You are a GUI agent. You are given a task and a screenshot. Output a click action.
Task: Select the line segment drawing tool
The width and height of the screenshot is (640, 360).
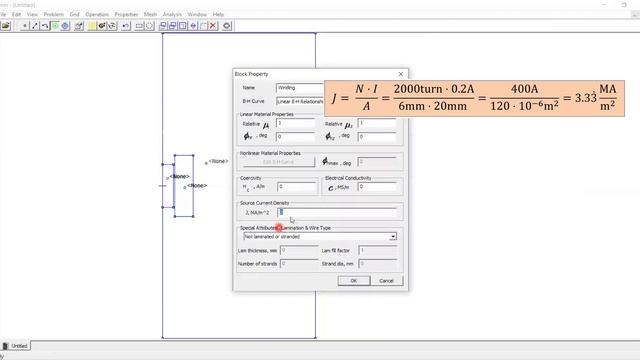35,26
